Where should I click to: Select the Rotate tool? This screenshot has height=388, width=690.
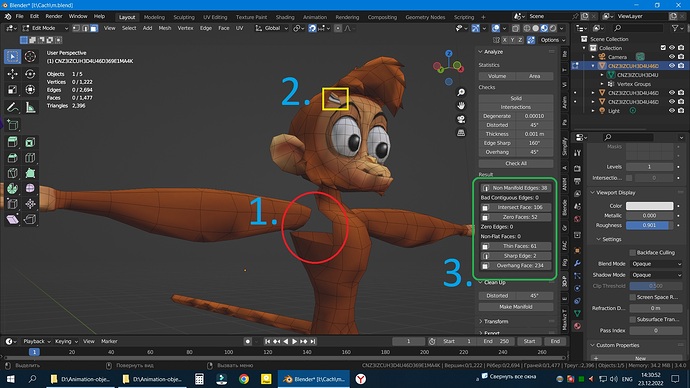(30, 74)
